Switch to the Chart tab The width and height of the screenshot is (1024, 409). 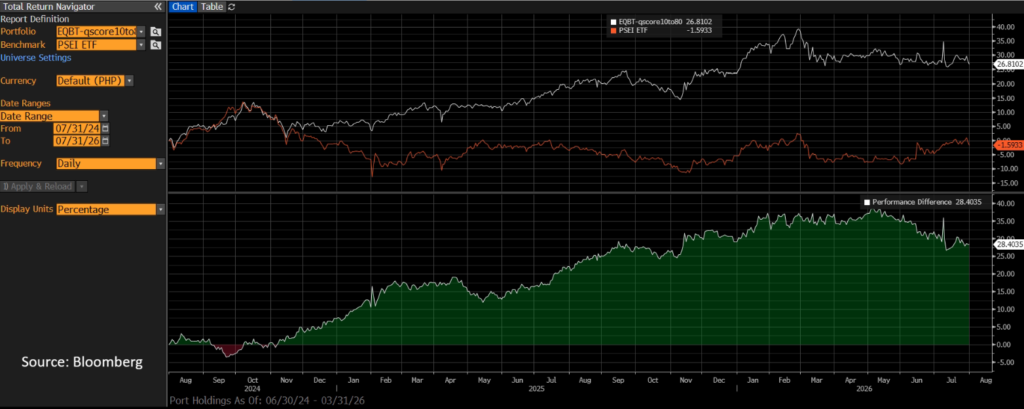pyautogui.click(x=182, y=7)
